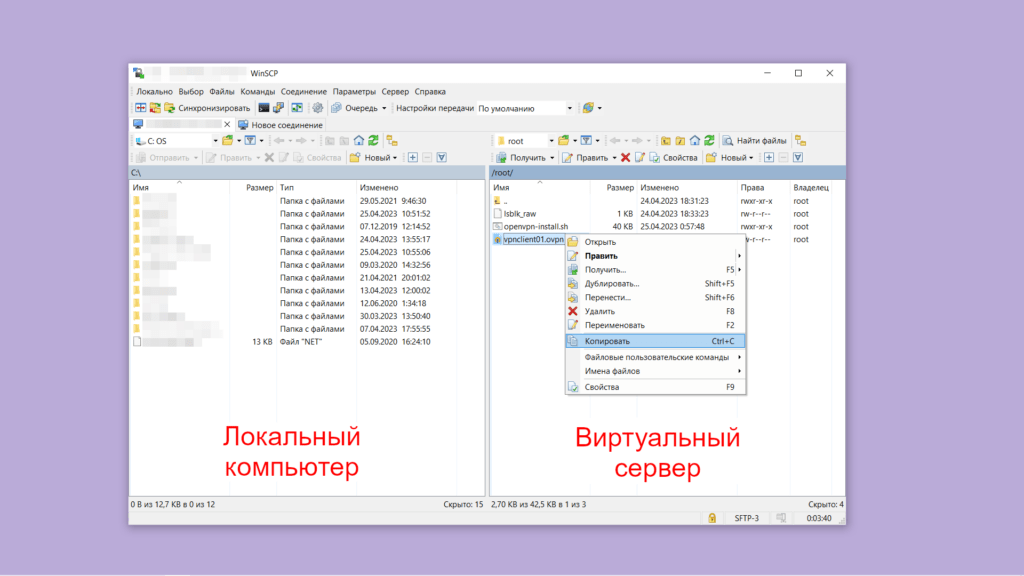Image resolution: width=1024 pixels, height=576 pixels.
Task: Toggle the local directory tree icon
Action: 390,141
